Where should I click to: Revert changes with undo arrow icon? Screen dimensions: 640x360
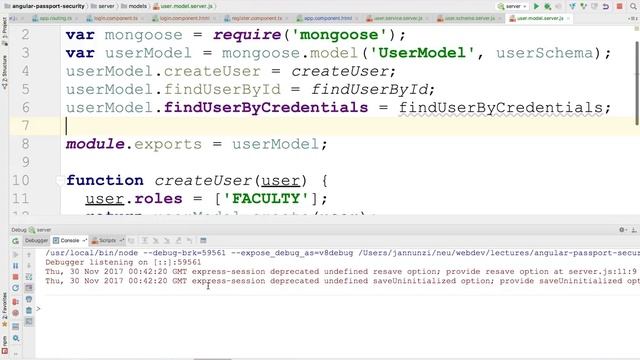pyautogui.click(x=606, y=7)
